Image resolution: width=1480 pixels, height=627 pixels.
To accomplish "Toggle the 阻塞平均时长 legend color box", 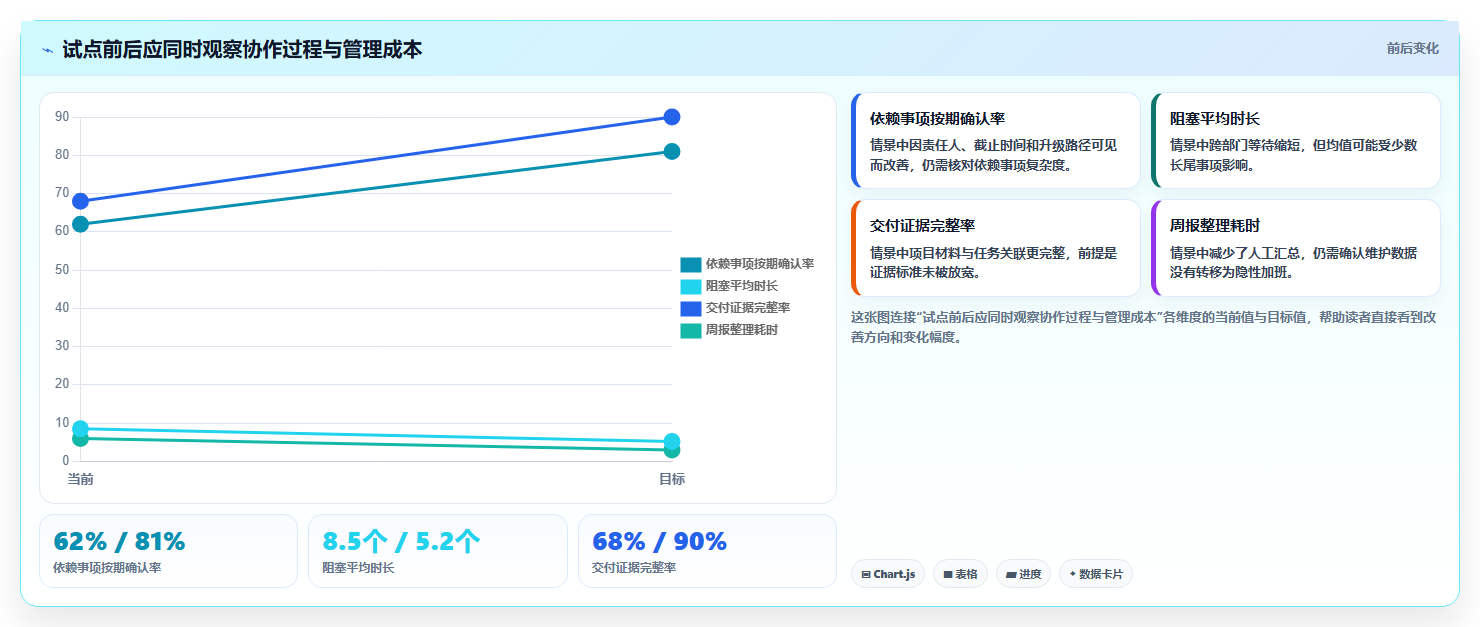I will click(x=691, y=286).
